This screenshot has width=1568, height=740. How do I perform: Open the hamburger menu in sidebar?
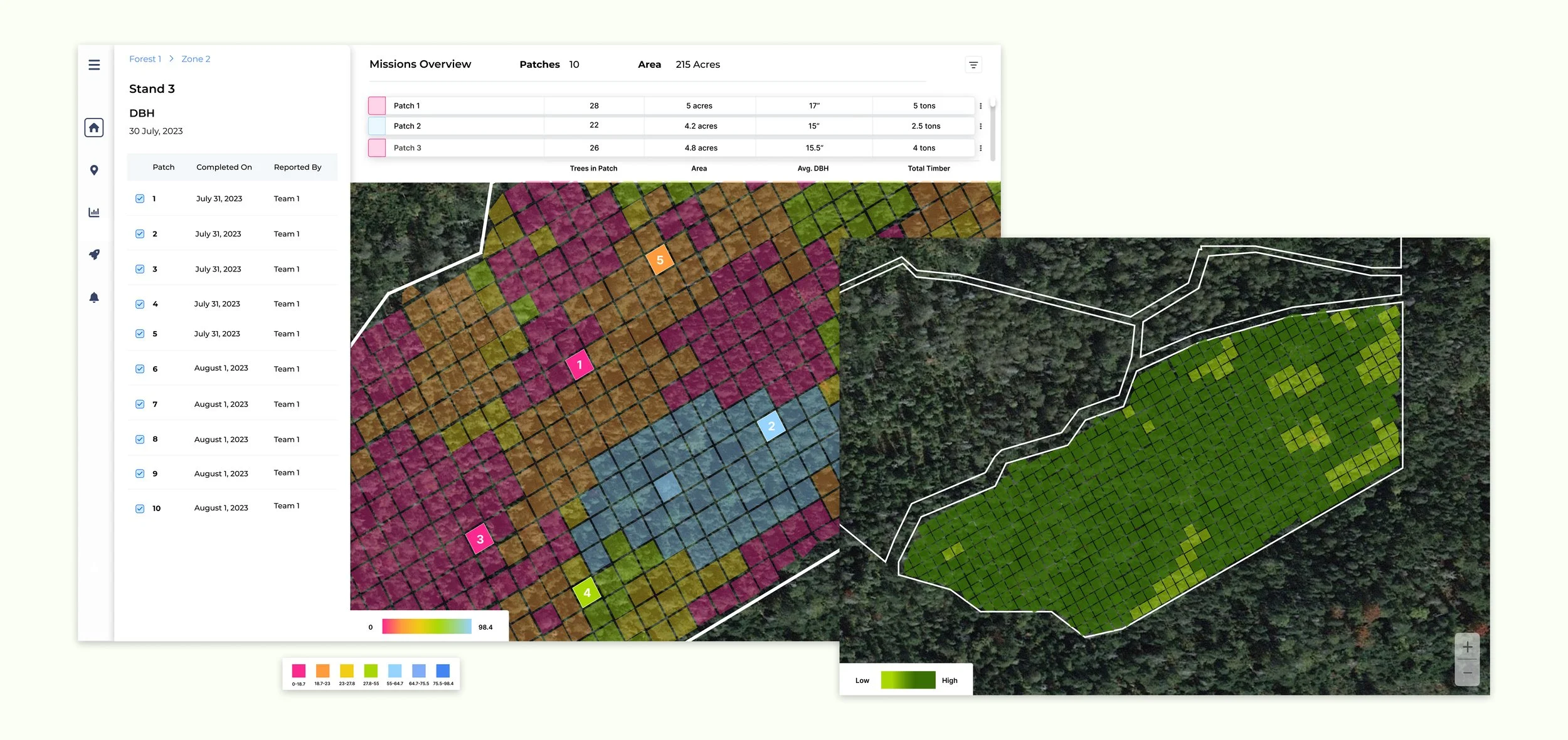coord(94,65)
